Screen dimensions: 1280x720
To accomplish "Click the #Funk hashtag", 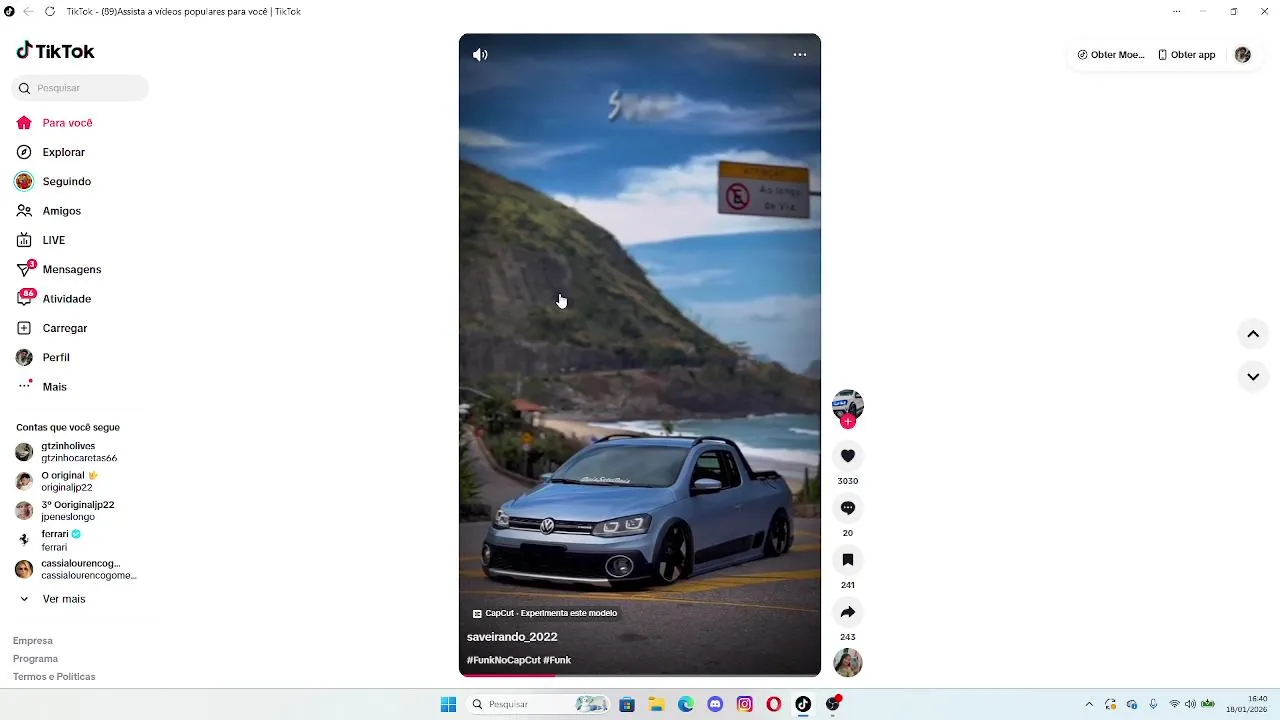I will pyautogui.click(x=557, y=661).
